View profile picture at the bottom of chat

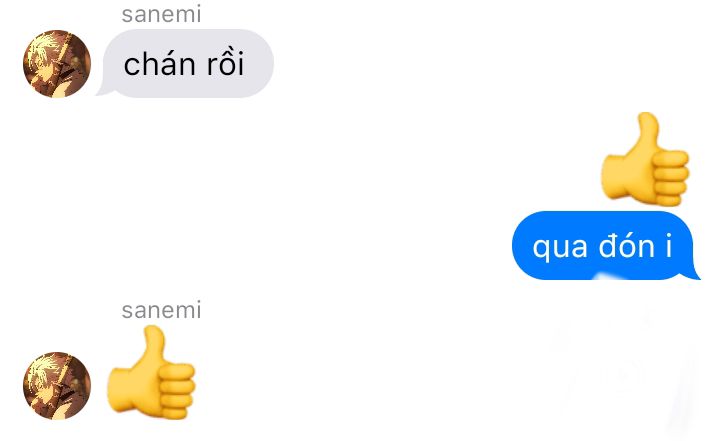(57, 386)
